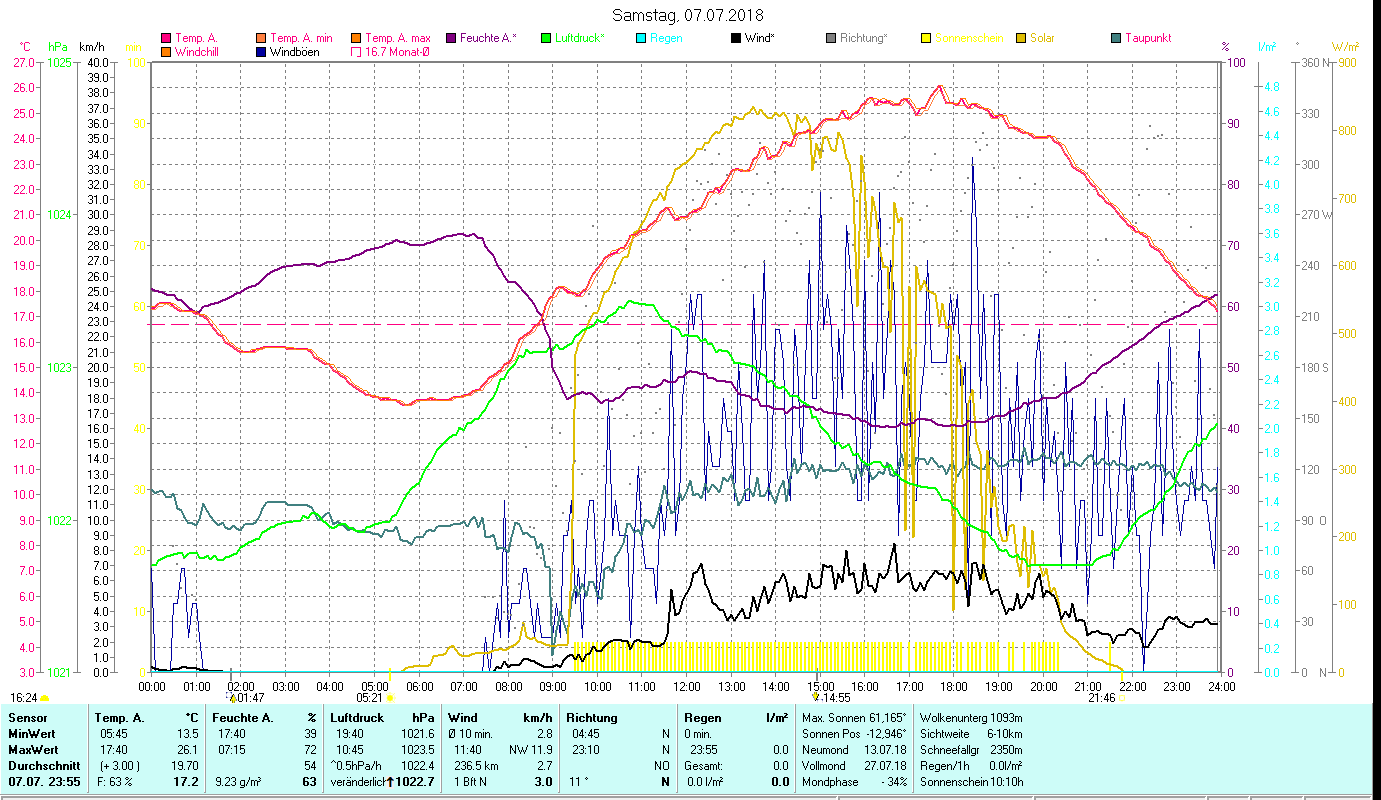Click the Temp. A. legend color square
Viewport: 1381px width, 800px height.
coord(166,38)
